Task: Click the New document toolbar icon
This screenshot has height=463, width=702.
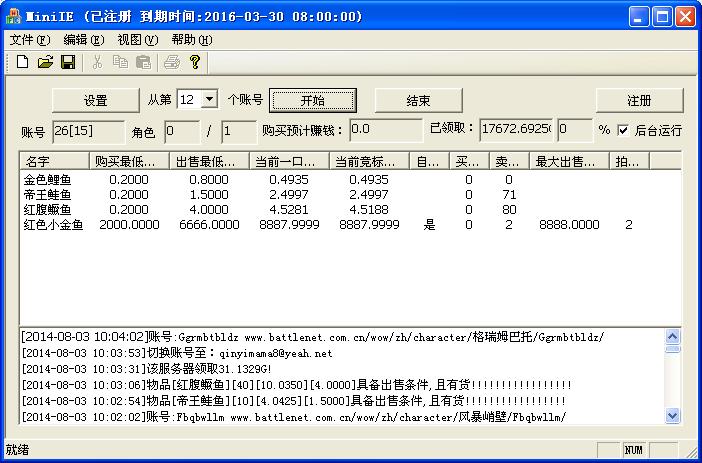Action: point(22,62)
